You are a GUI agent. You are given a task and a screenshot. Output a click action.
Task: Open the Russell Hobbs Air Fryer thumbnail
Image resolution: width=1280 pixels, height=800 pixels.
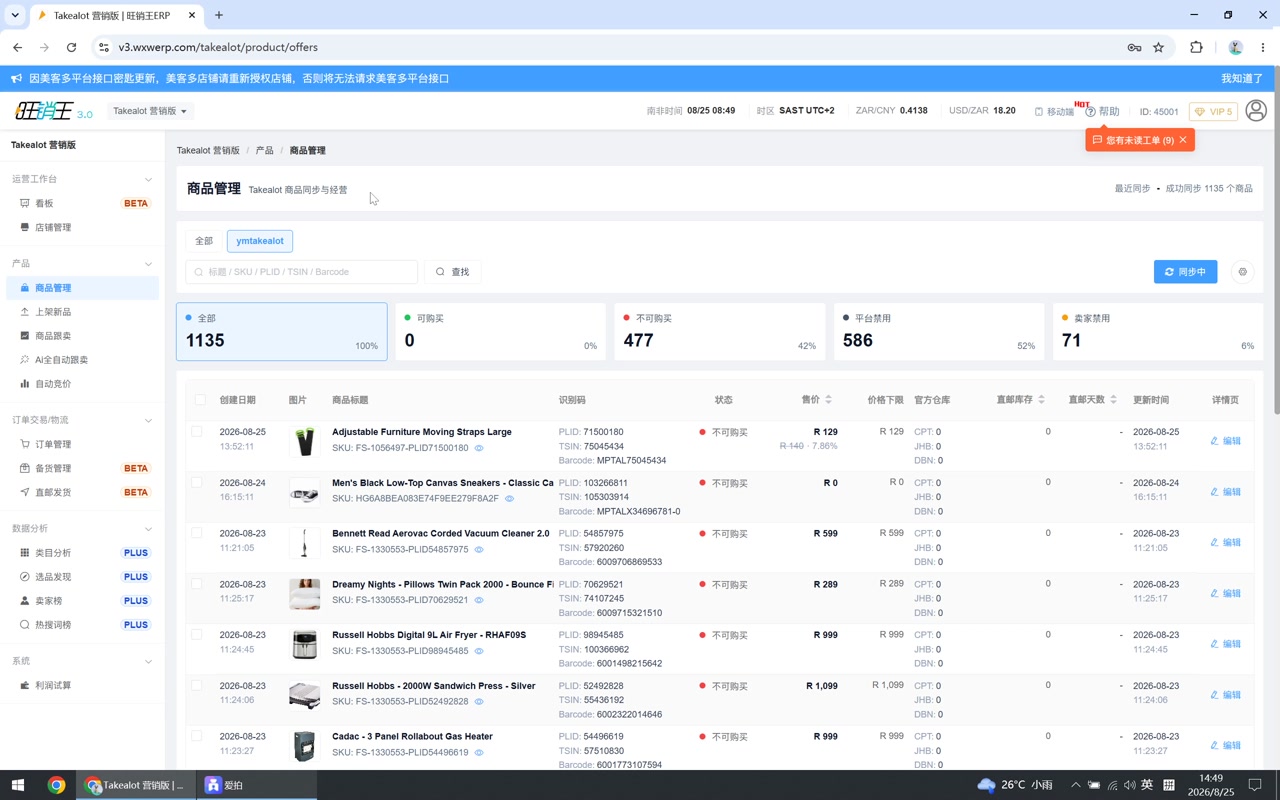(x=305, y=644)
